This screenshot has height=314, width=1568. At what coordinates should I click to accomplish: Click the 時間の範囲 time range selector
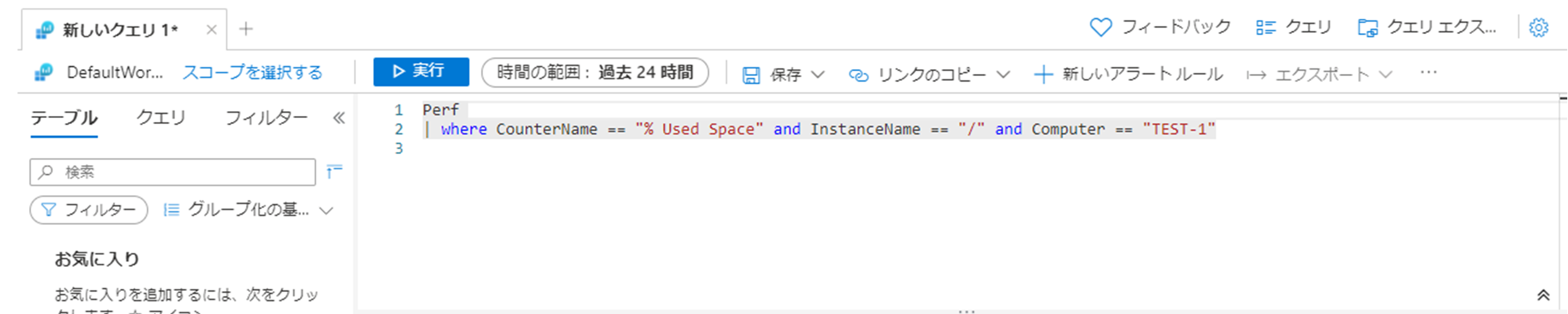pos(594,73)
